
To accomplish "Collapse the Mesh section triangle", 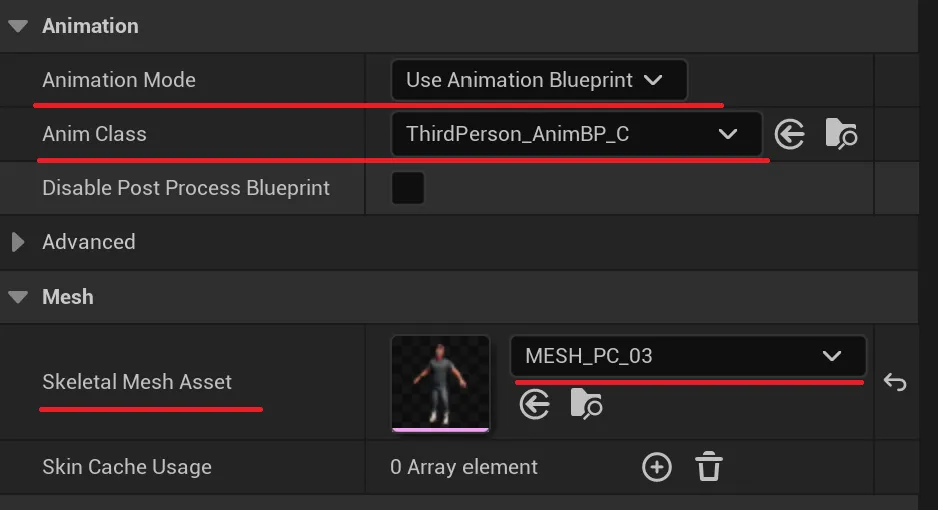I will click(x=18, y=297).
